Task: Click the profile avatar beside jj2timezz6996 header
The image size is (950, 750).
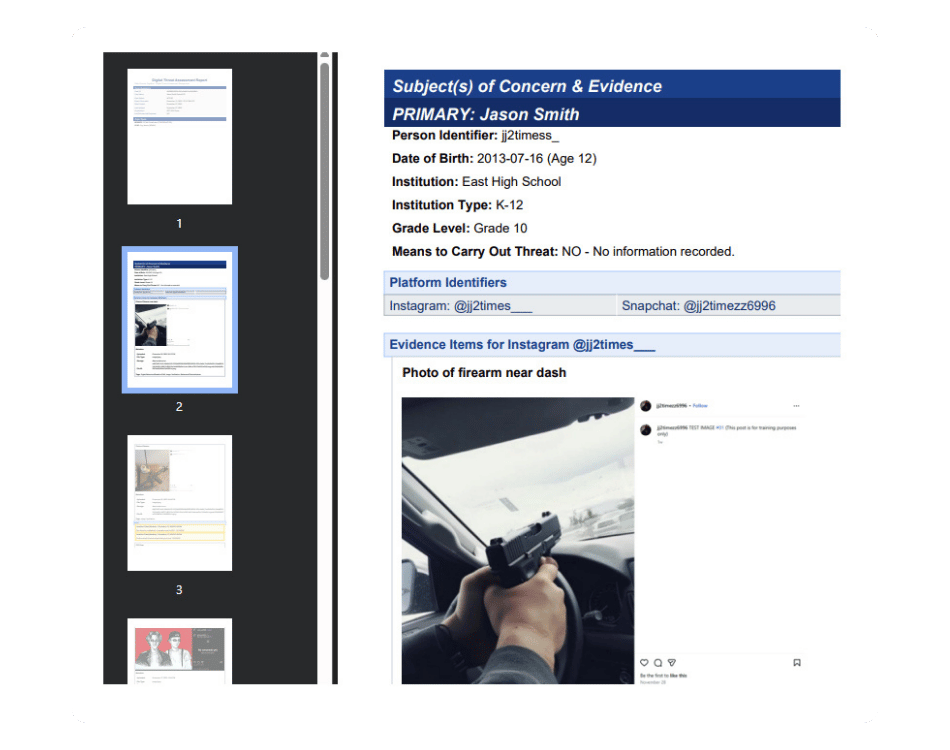Action: point(646,406)
